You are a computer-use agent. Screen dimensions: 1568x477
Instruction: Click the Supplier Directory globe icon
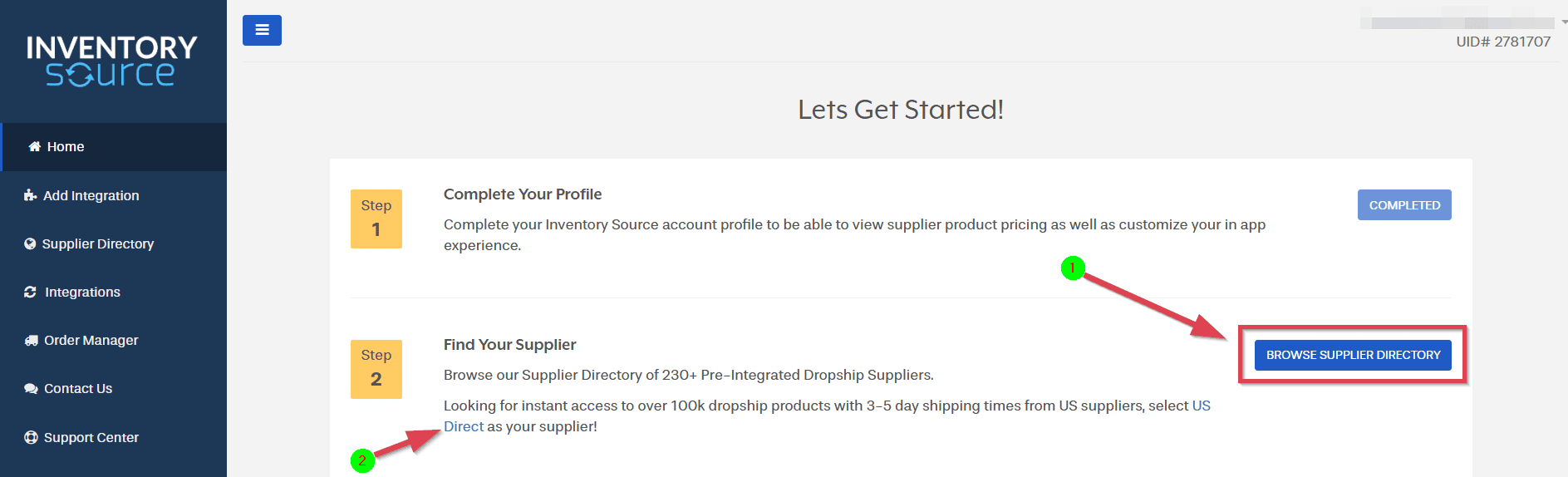coord(30,243)
